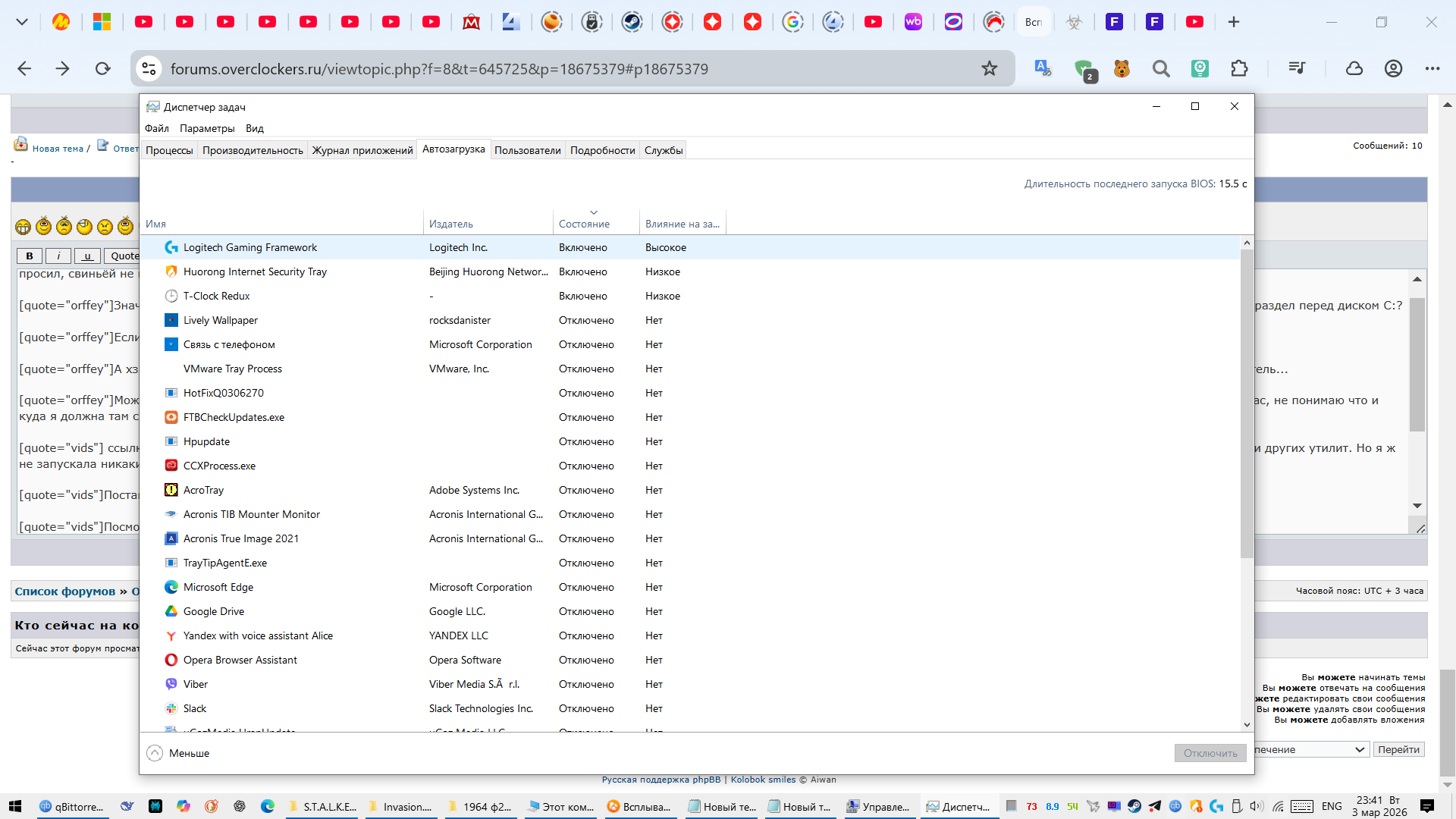Click the Список форумов link
Image resolution: width=1456 pixels, height=819 pixels.
[65, 591]
